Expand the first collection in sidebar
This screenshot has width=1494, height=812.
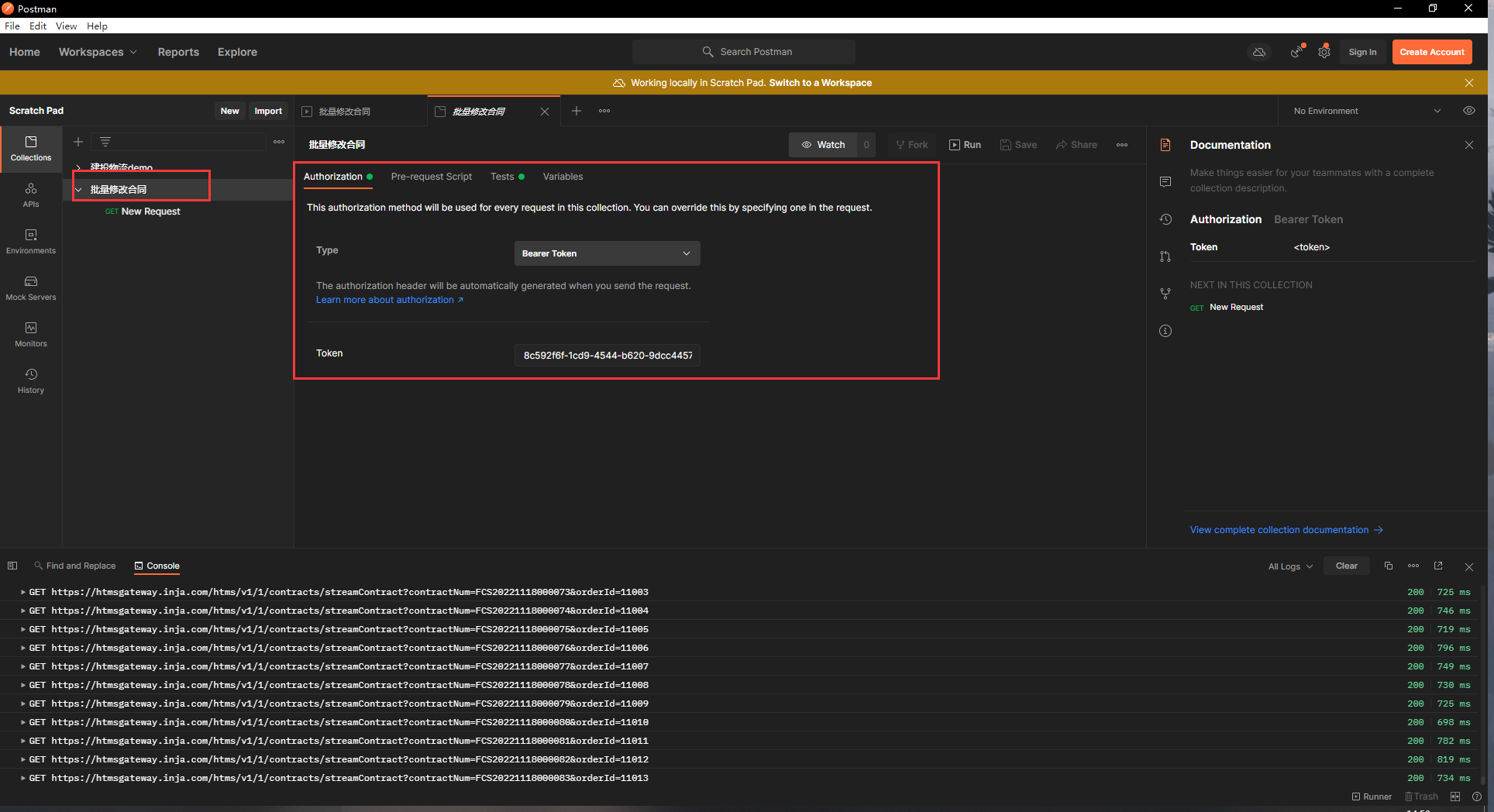tap(78, 167)
